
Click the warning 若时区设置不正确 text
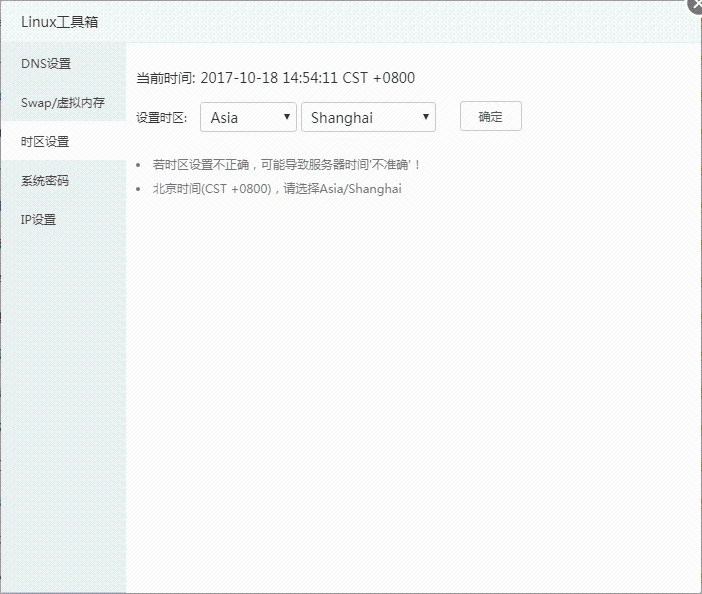coord(287,165)
